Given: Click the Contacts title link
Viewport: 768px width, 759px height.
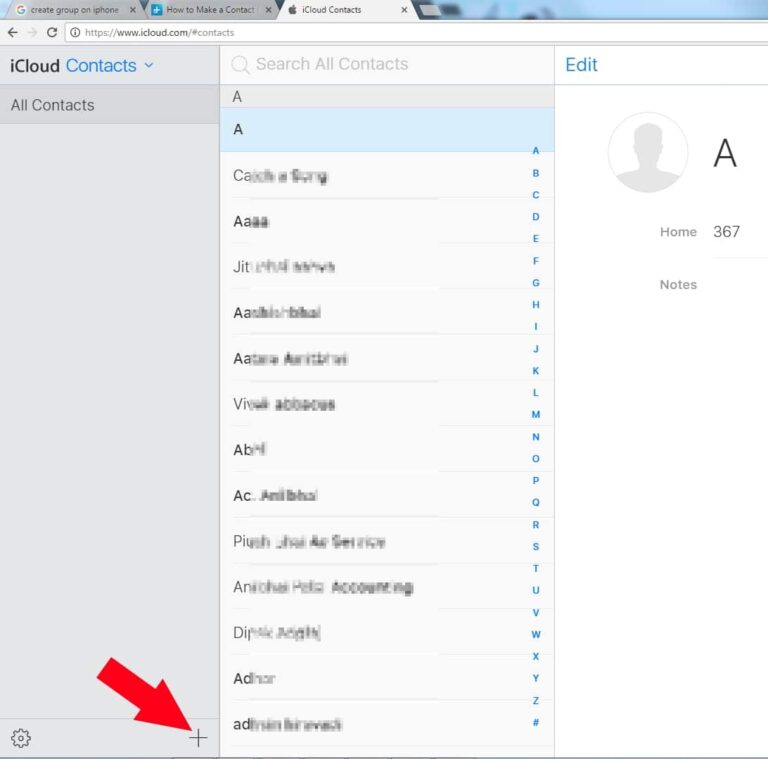Looking at the screenshot, I should (101, 66).
